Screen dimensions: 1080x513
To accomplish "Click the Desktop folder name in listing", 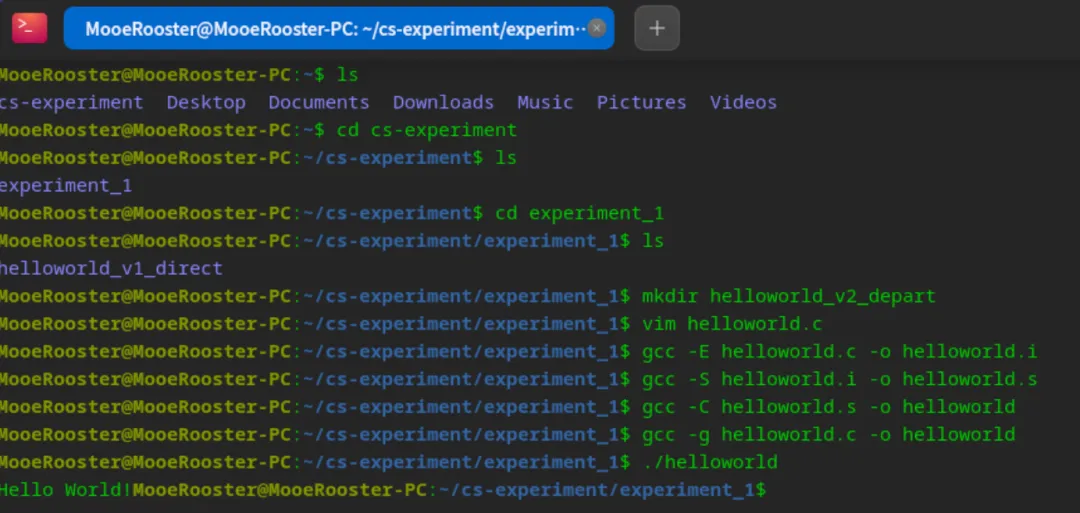I will [x=206, y=102].
